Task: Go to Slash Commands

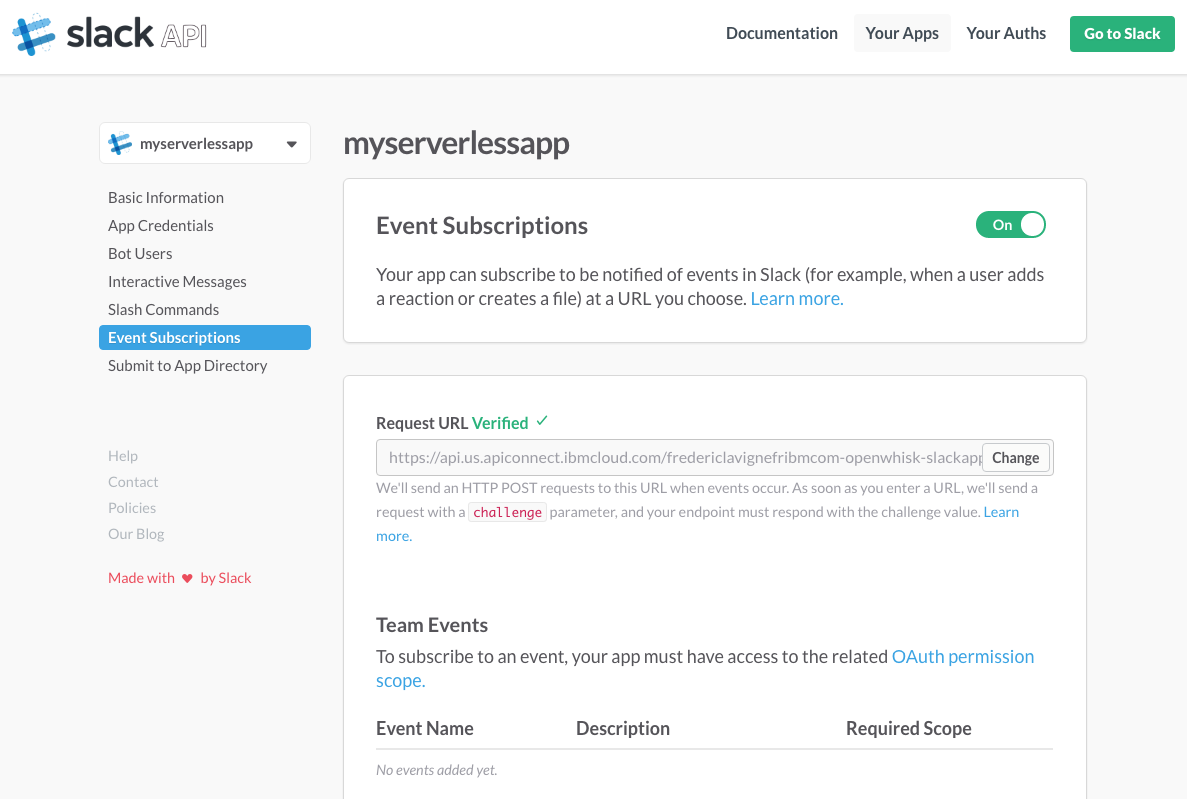Action: (x=164, y=310)
